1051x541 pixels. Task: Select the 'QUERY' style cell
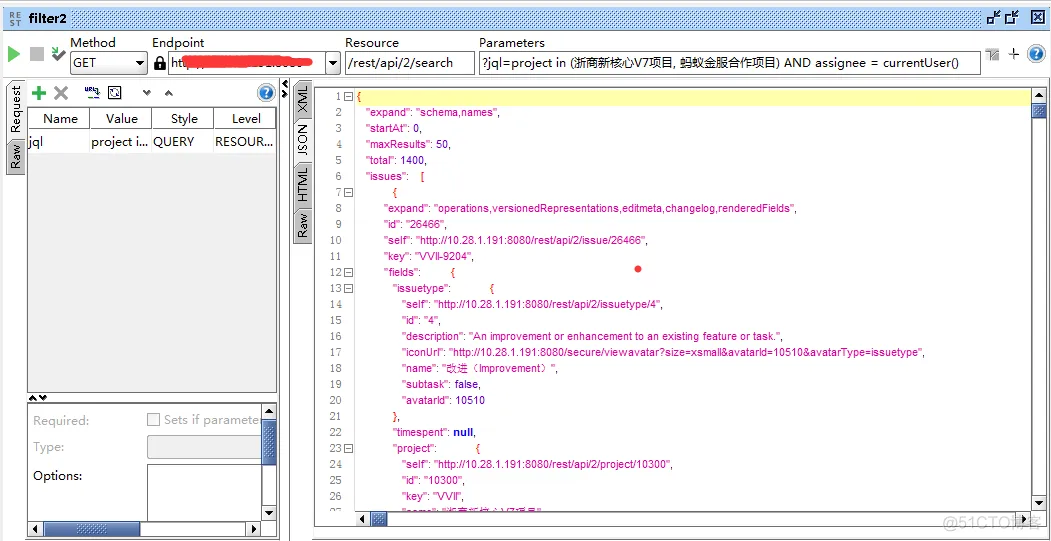pos(183,141)
